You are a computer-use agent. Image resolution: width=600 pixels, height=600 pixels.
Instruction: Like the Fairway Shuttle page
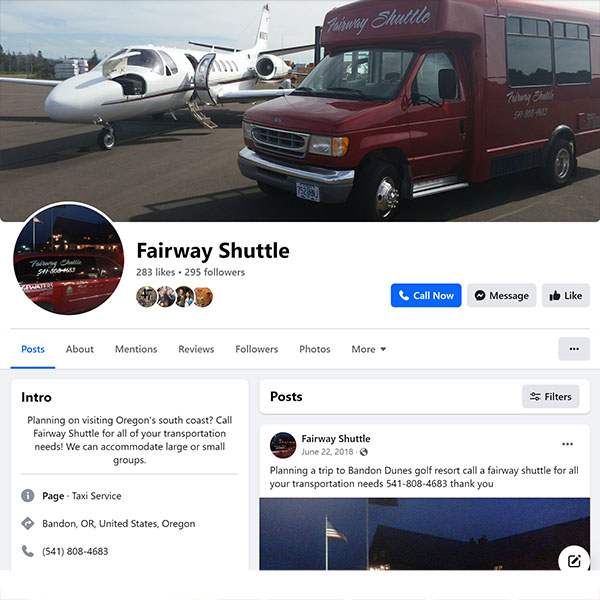pyautogui.click(x=566, y=295)
